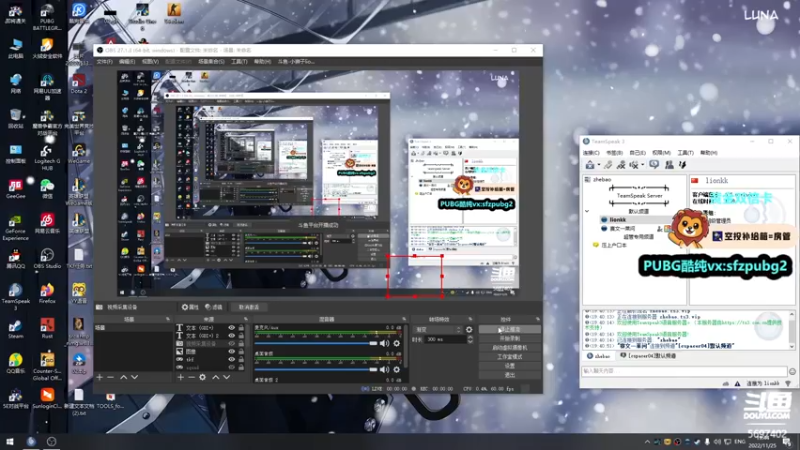This screenshot has width=800, height=450.
Task: Toggle visibility of 文本 (GDI+) 2 source
Action: coord(232,336)
